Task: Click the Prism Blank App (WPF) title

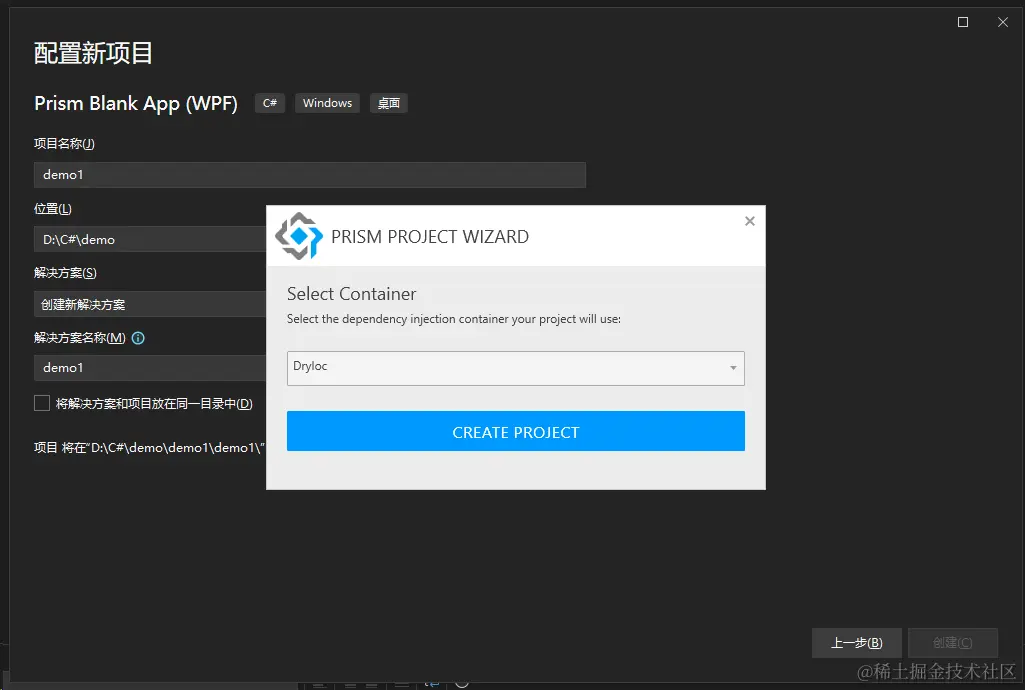Action: [x=136, y=103]
